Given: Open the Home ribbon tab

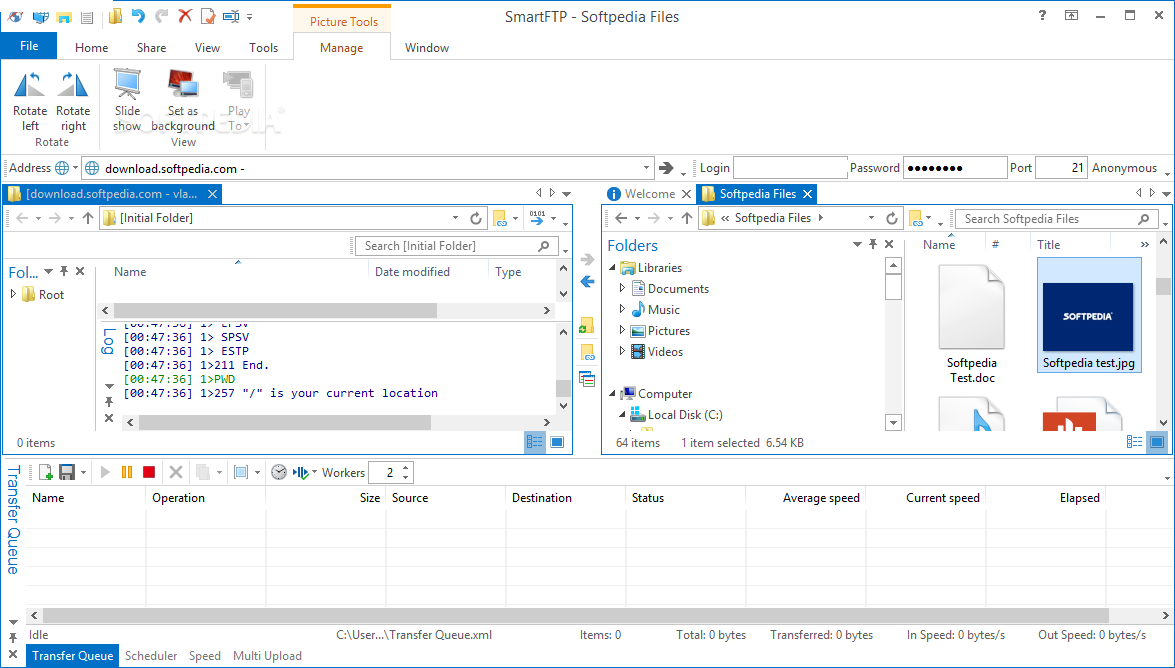Looking at the screenshot, I should 91,47.
